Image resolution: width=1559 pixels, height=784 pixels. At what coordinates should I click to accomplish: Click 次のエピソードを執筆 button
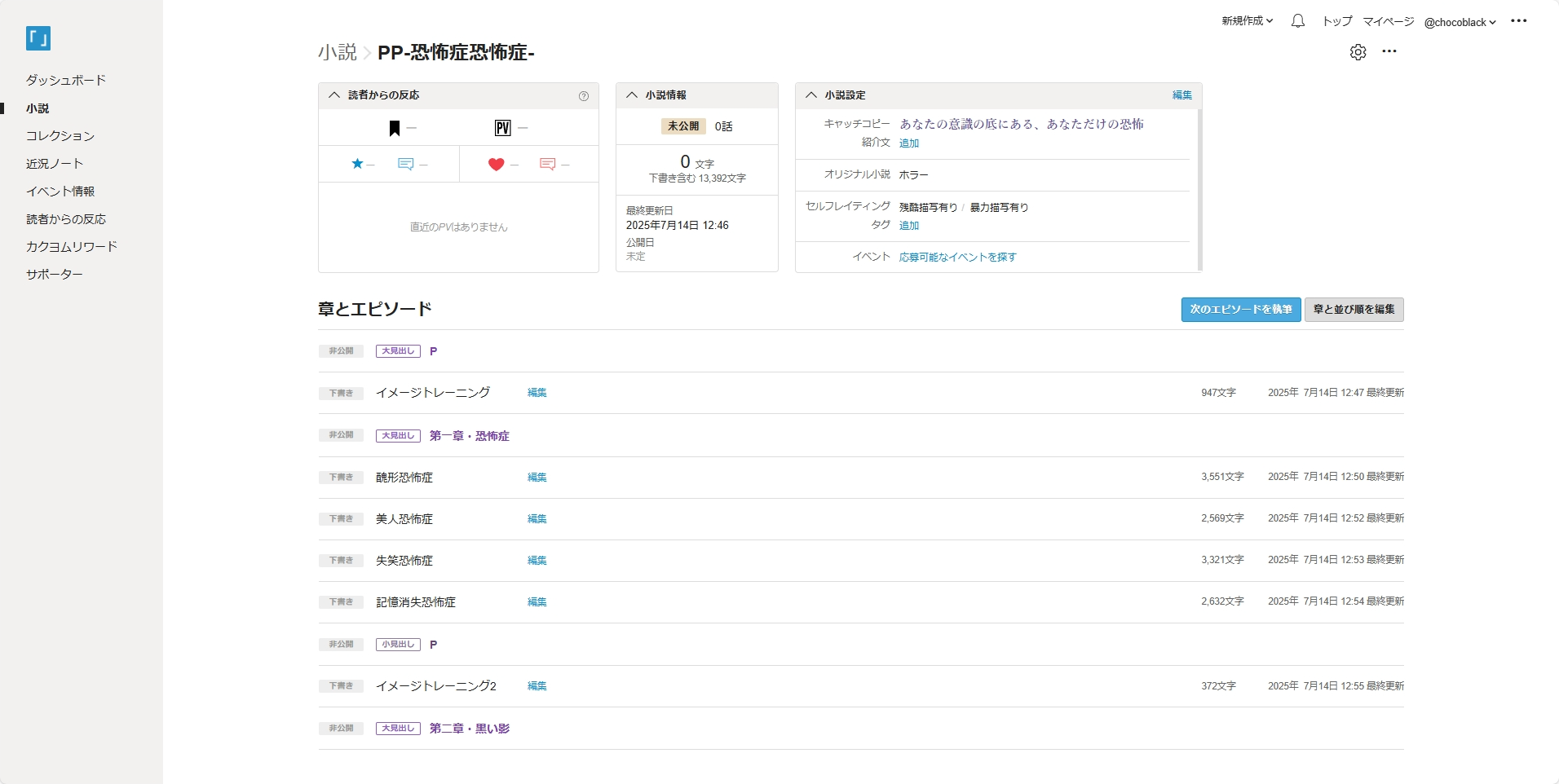click(1240, 310)
